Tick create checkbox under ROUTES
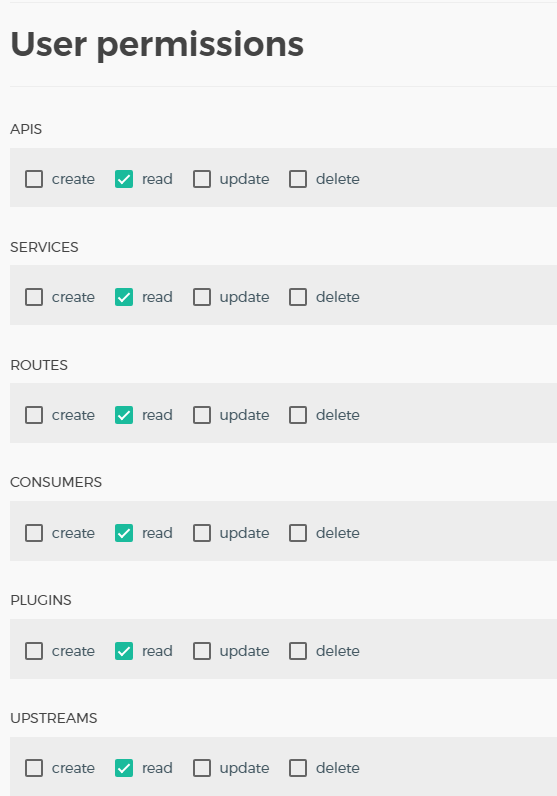 pos(34,415)
